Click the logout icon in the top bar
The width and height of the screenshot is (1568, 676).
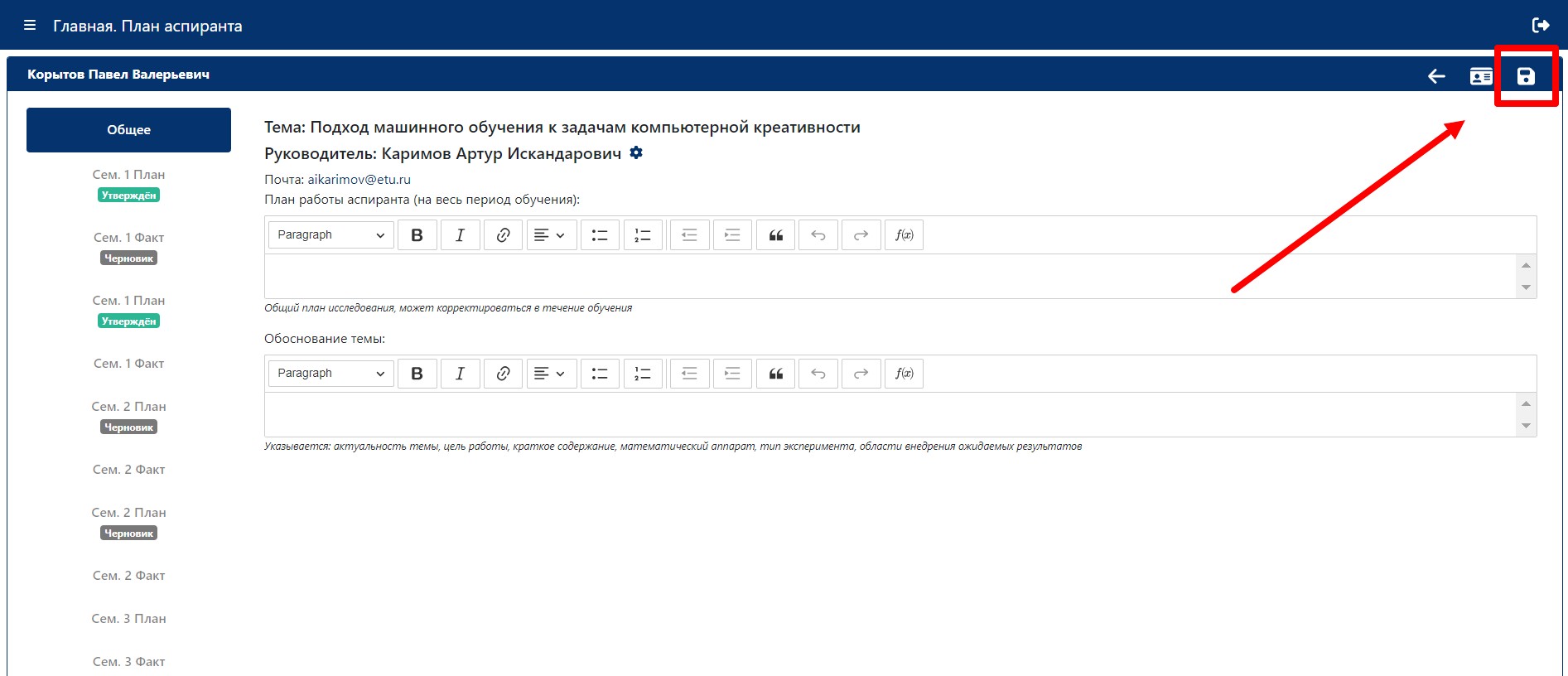(x=1541, y=25)
